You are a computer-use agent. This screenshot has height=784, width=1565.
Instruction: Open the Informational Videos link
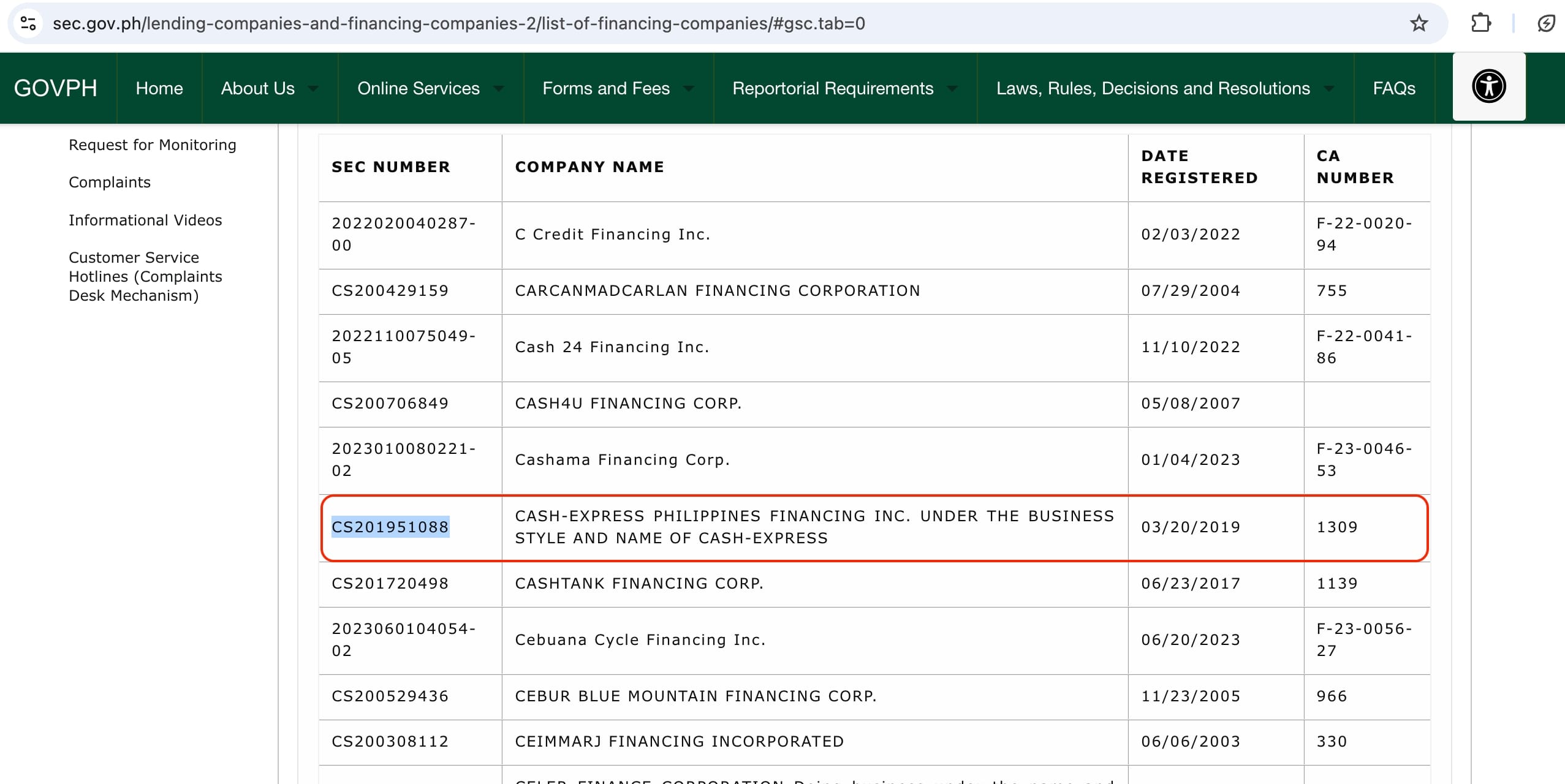click(x=145, y=220)
